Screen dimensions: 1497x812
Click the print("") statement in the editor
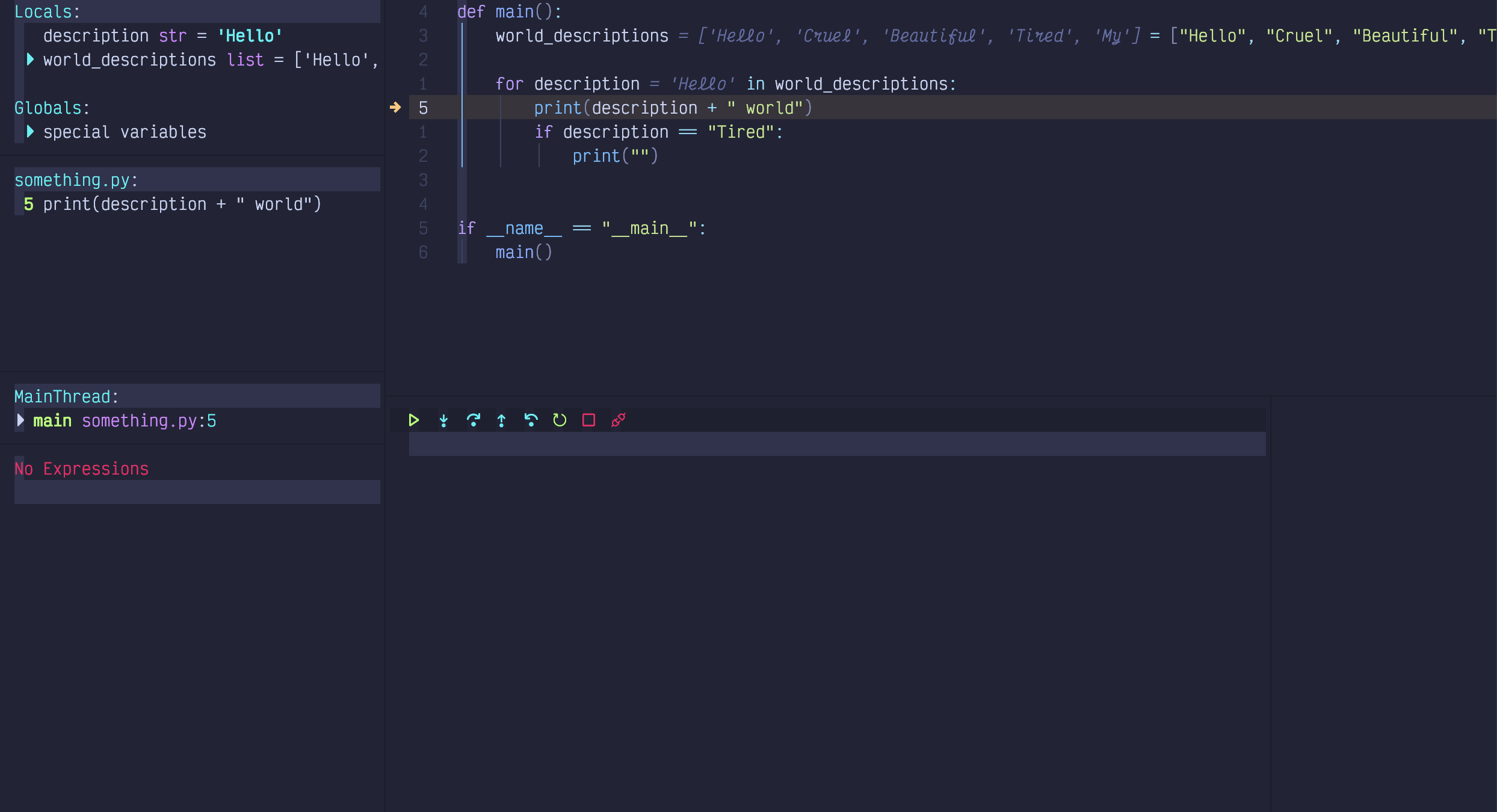coord(615,156)
